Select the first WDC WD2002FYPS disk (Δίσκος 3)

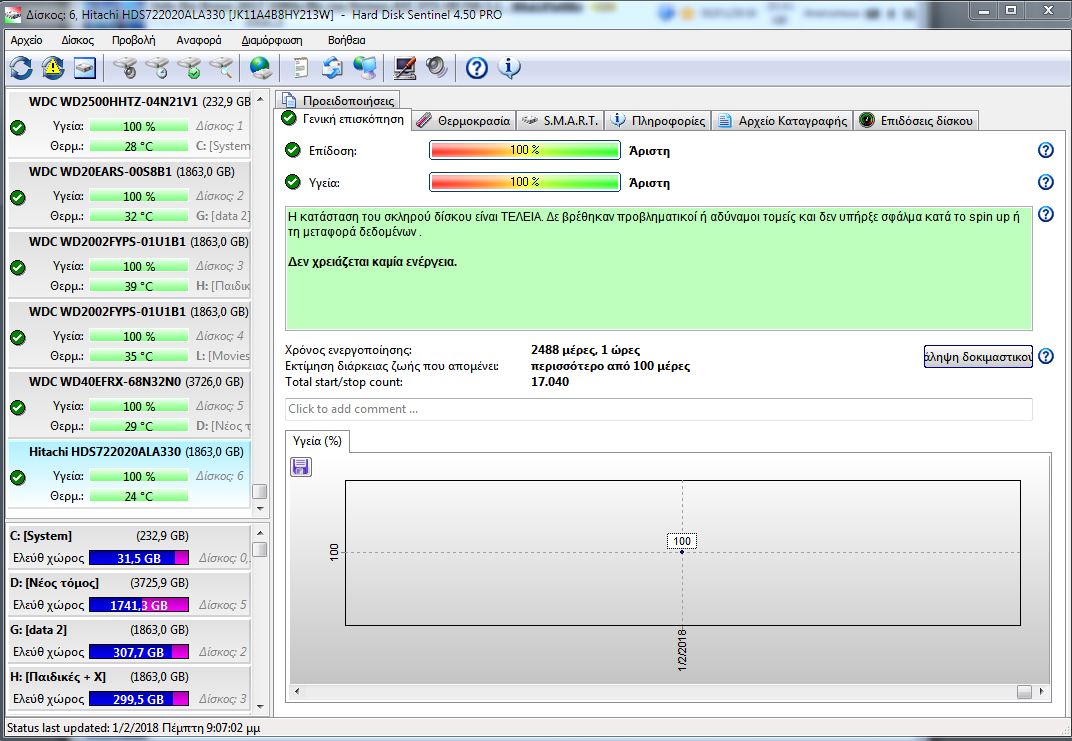tap(129, 264)
